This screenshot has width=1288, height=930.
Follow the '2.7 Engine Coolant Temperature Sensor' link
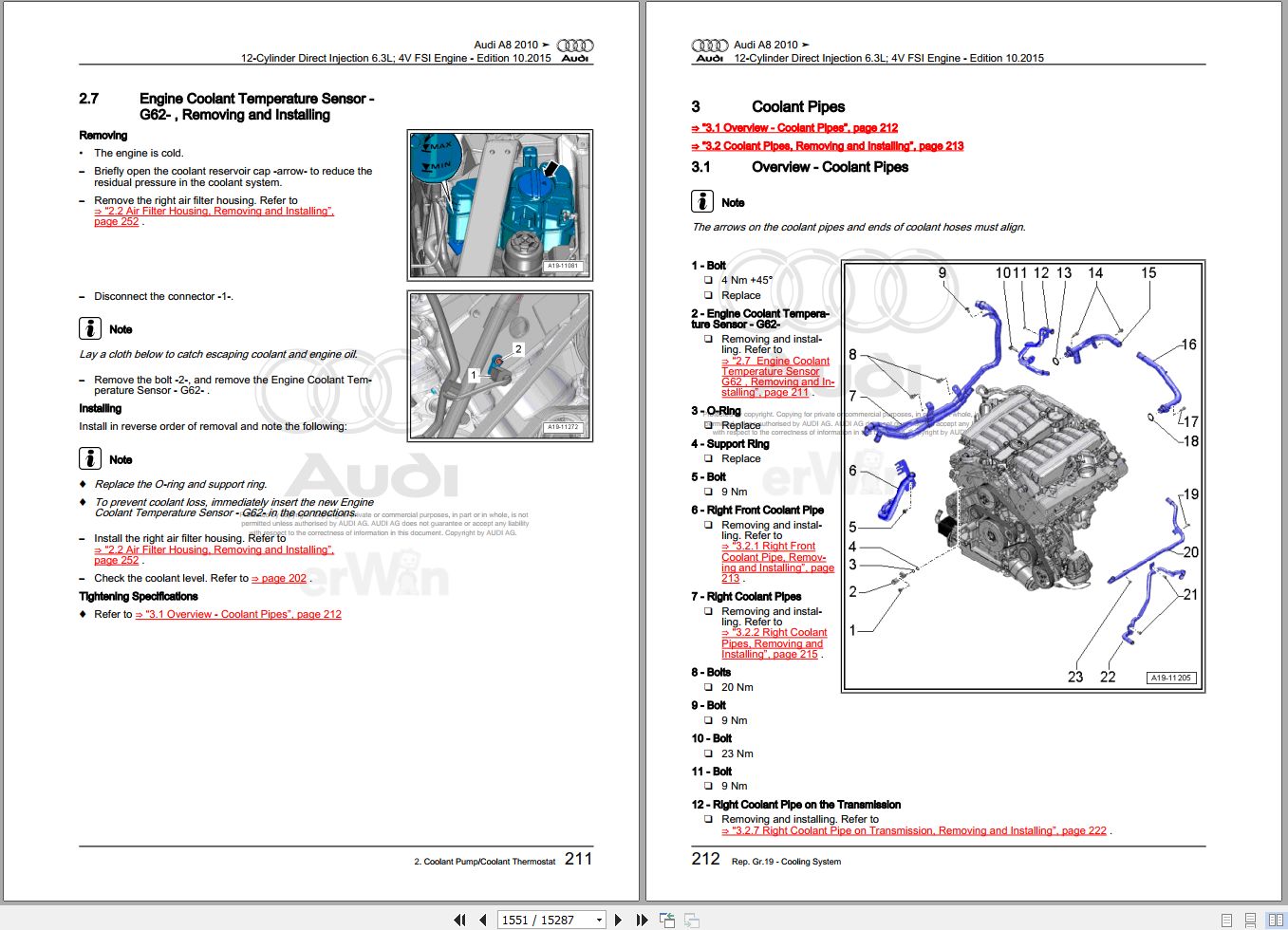coord(777,376)
